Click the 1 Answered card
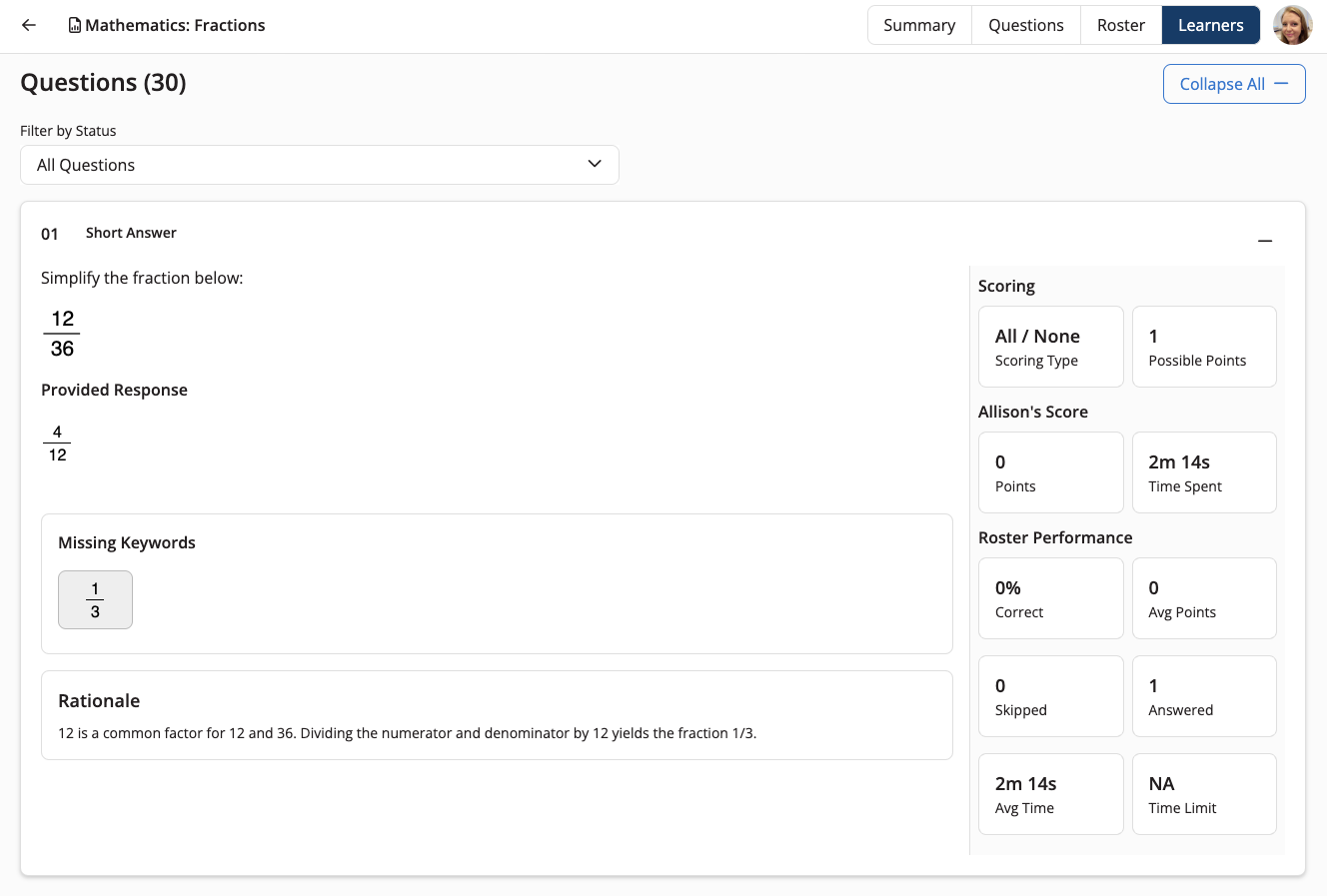Image resolution: width=1327 pixels, height=896 pixels. coord(1204,696)
